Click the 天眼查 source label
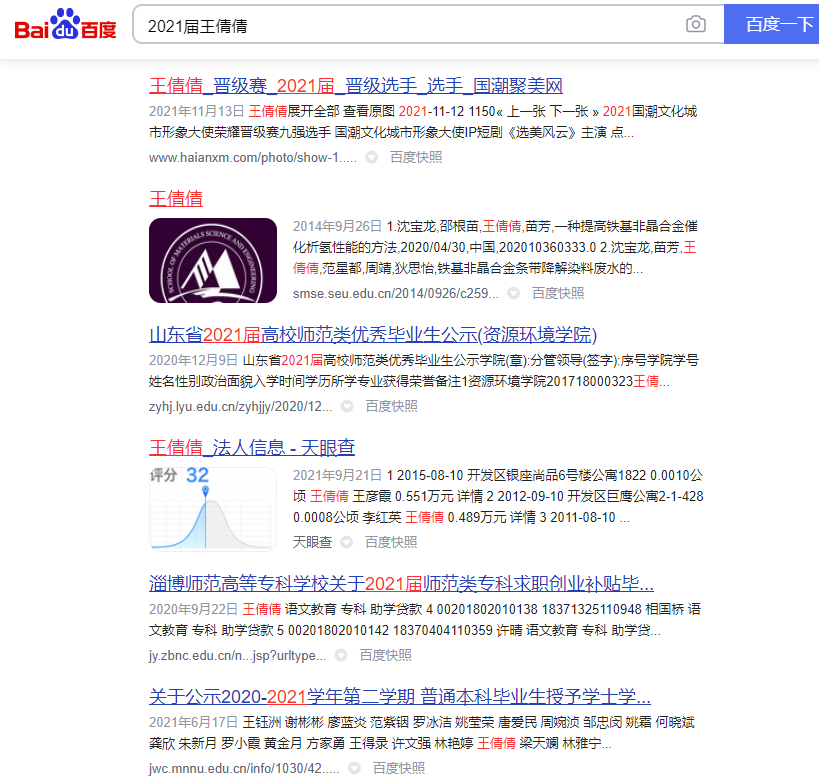Viewport: 819px width, 781px height. (312, 542)
